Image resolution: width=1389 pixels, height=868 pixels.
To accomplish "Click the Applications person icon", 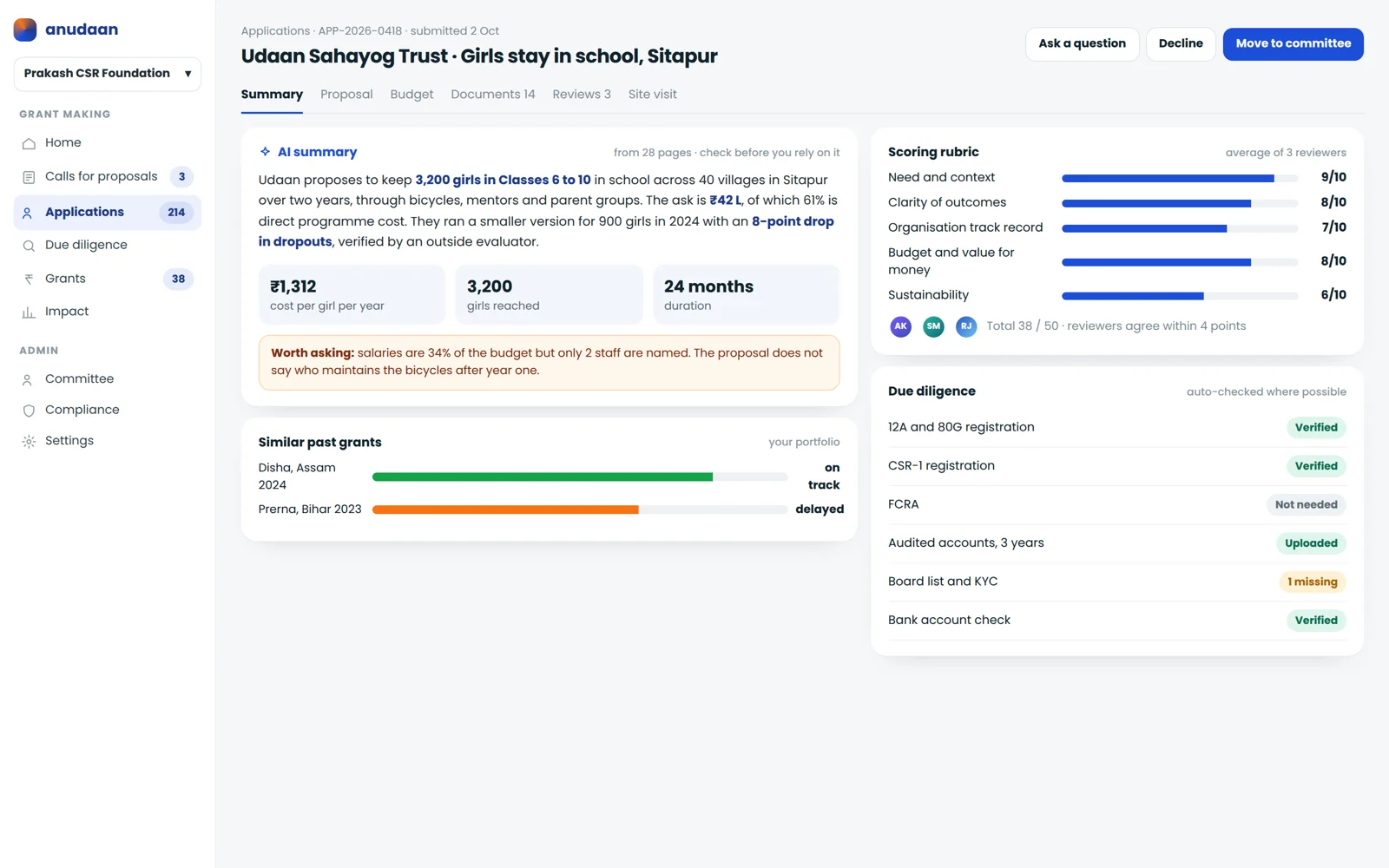I will coord(28,213).
